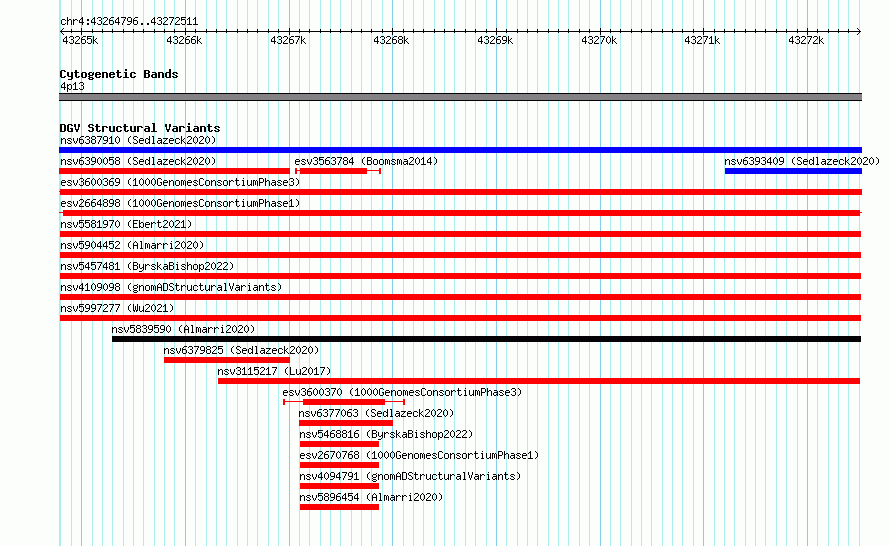Click the nsv5581970 red variant bar

[460, 234]
